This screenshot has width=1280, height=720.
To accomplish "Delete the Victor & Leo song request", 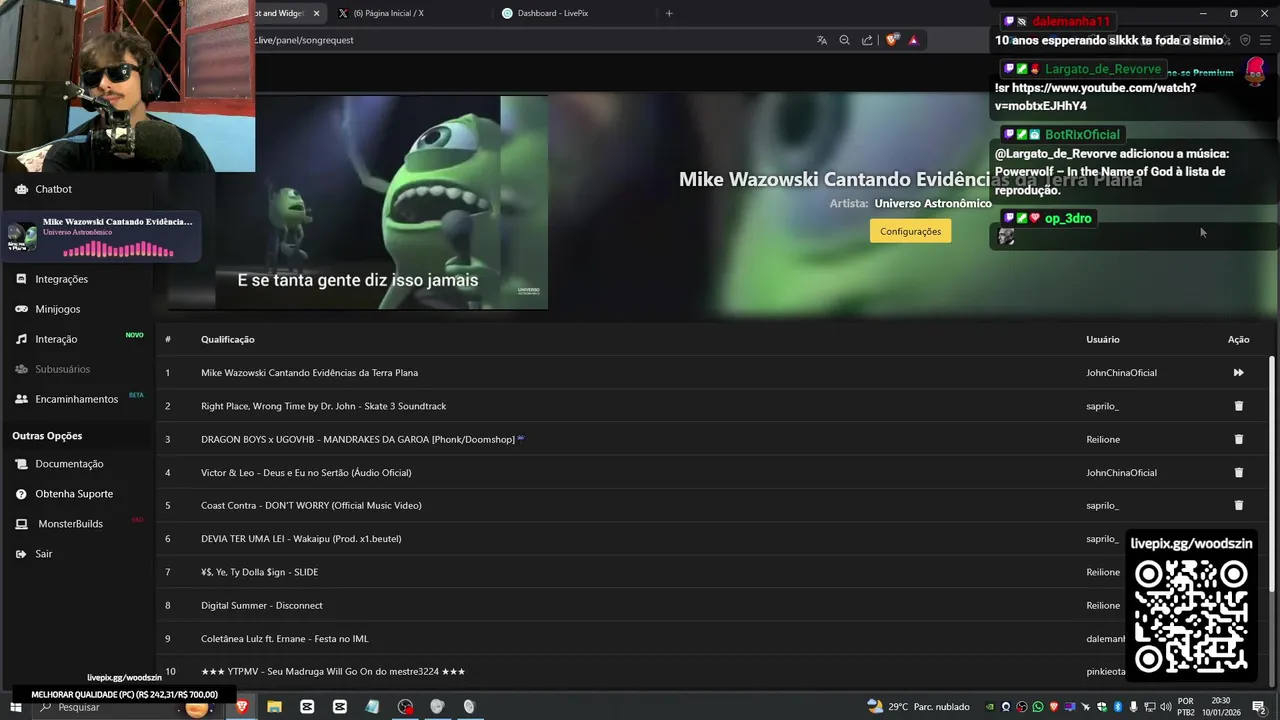I will pos(1238,472).
